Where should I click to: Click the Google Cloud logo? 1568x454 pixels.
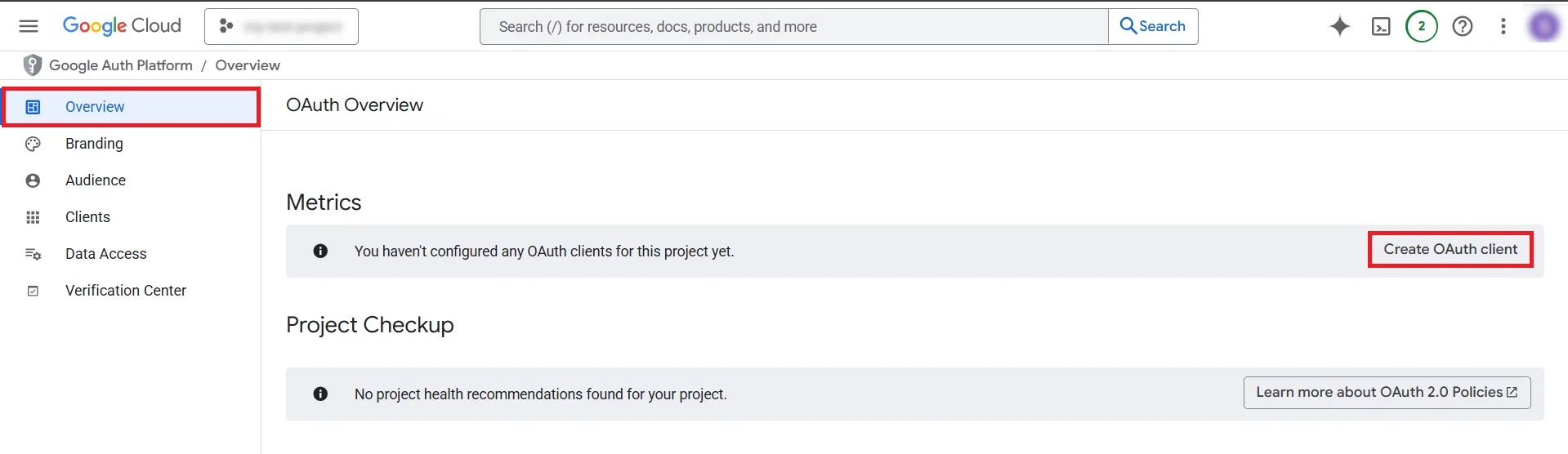[122, 26]
